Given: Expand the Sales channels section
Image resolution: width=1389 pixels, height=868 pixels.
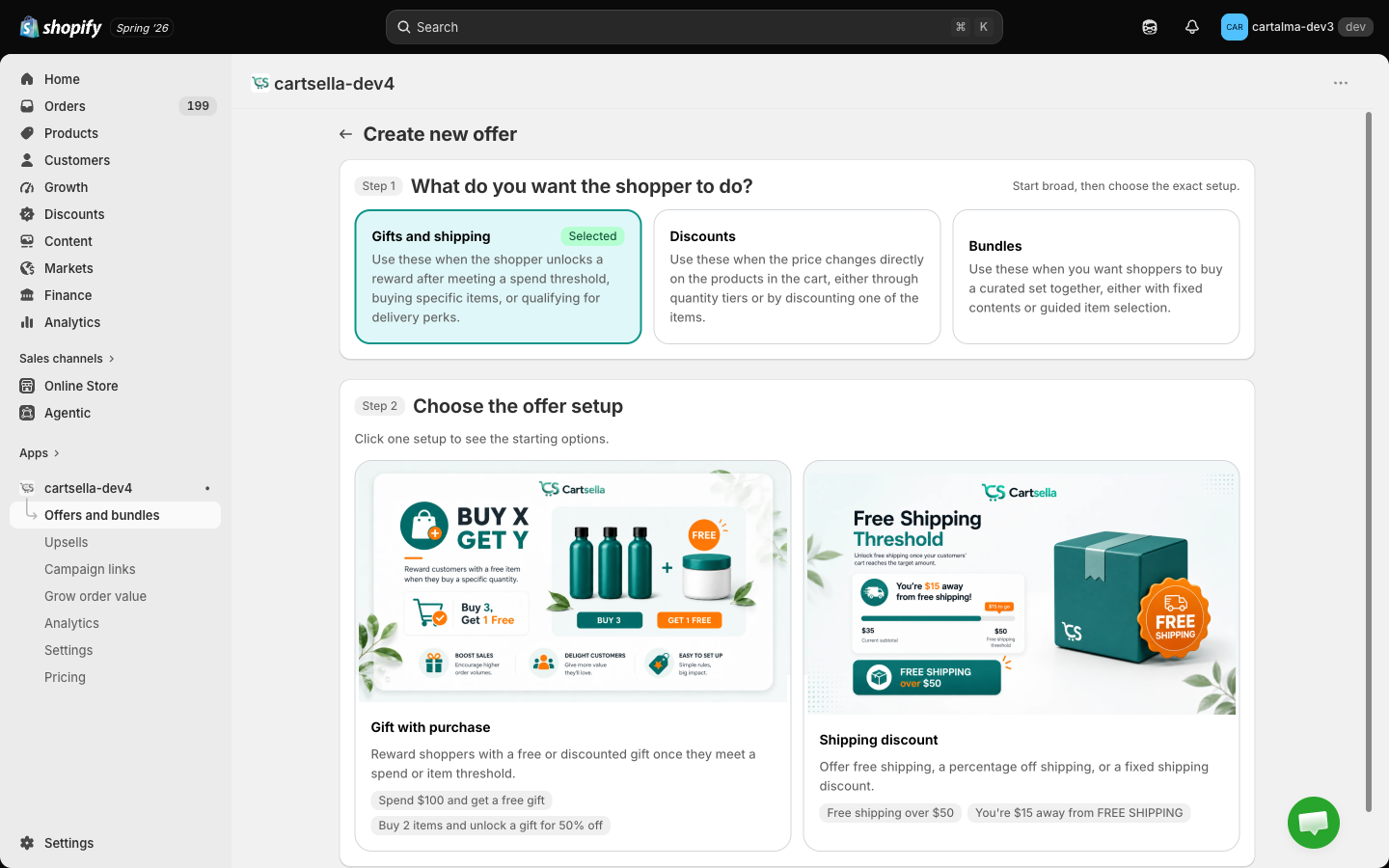Looking at the screenshot, I should 67,359.
